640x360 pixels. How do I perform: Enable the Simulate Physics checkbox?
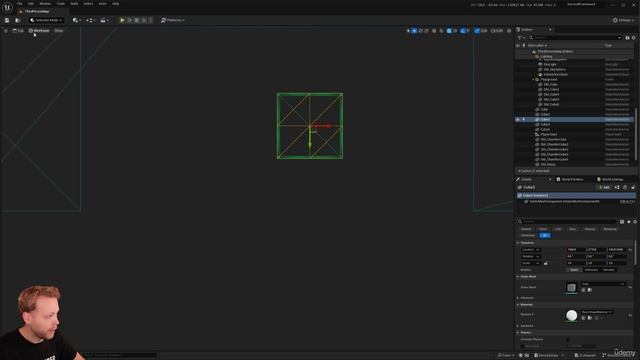(x=568, y=339)
